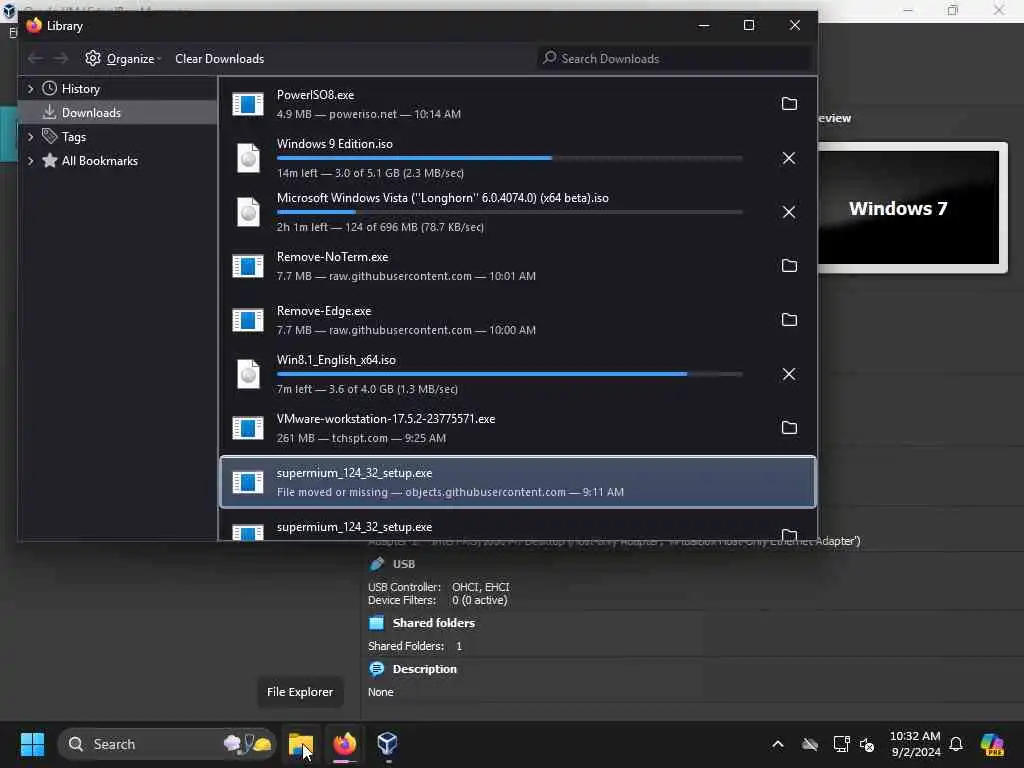Image resolution: width=1024 pixels, height=768 pixels.
Task: Click "Shared Folders: 1" in VirtualBox details
Action: (415, 646)
